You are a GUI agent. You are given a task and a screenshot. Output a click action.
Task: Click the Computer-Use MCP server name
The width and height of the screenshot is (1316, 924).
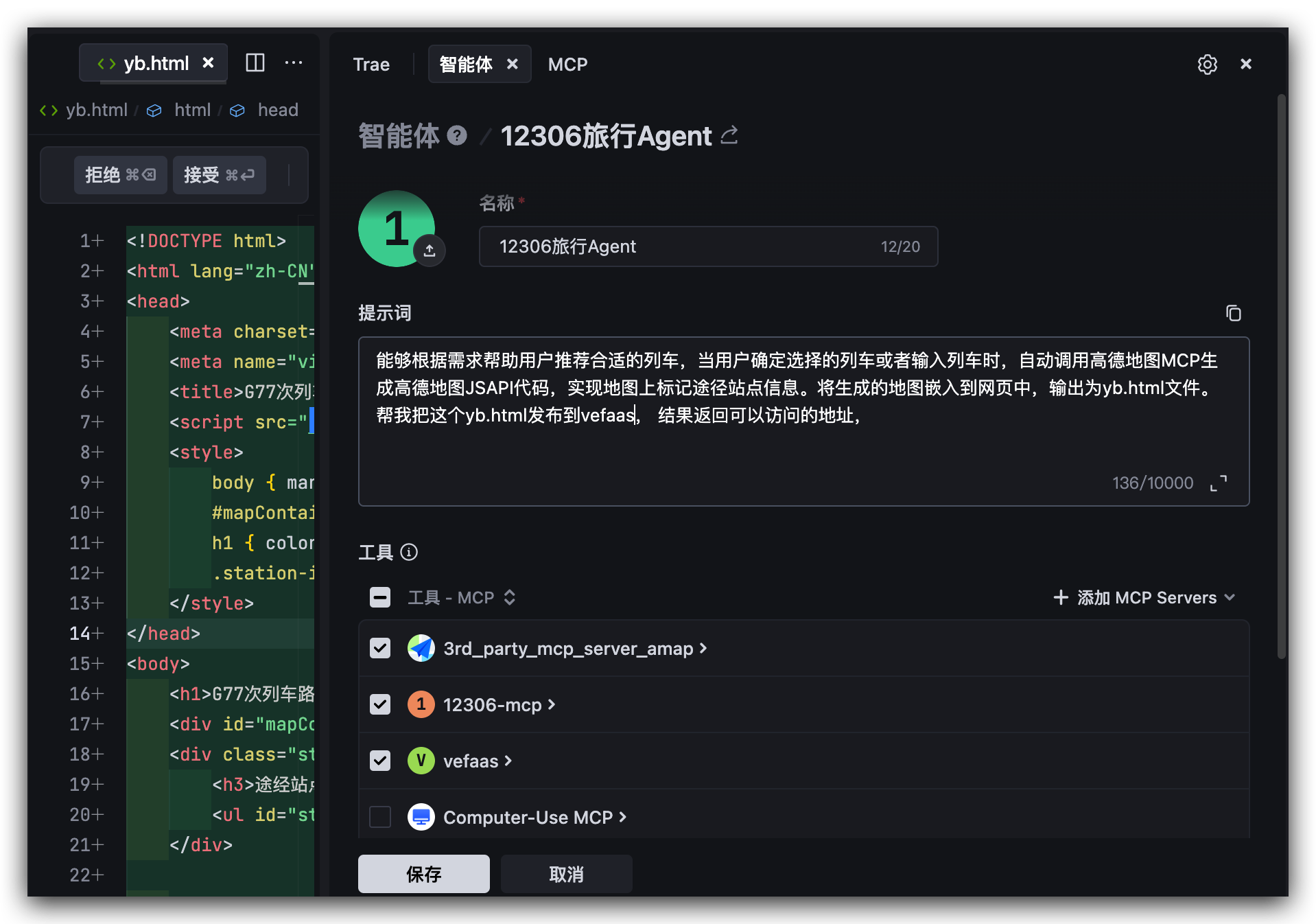click(528, 817)
